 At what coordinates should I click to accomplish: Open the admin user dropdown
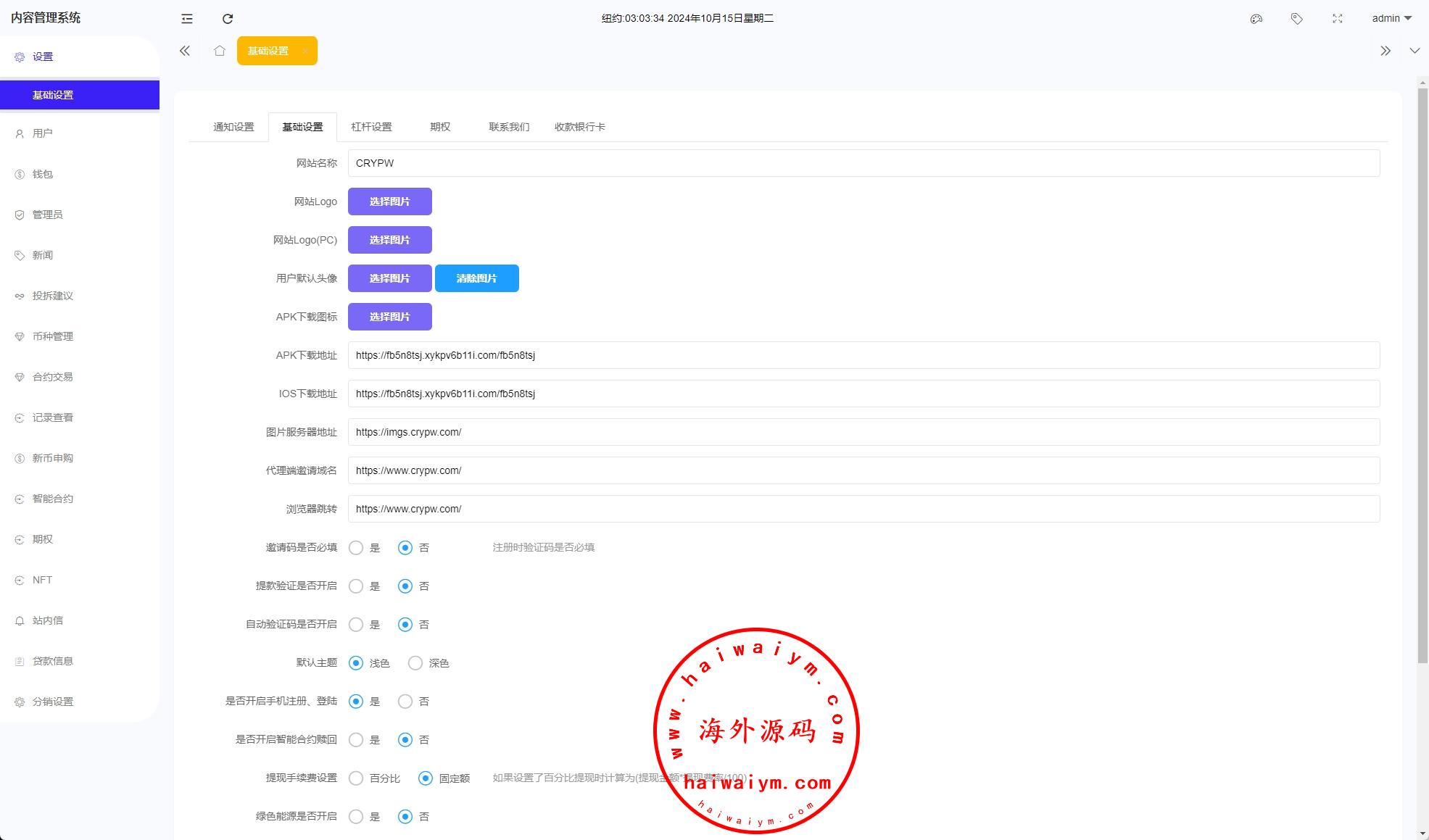pyautogui.click(x=1391, y=19)
